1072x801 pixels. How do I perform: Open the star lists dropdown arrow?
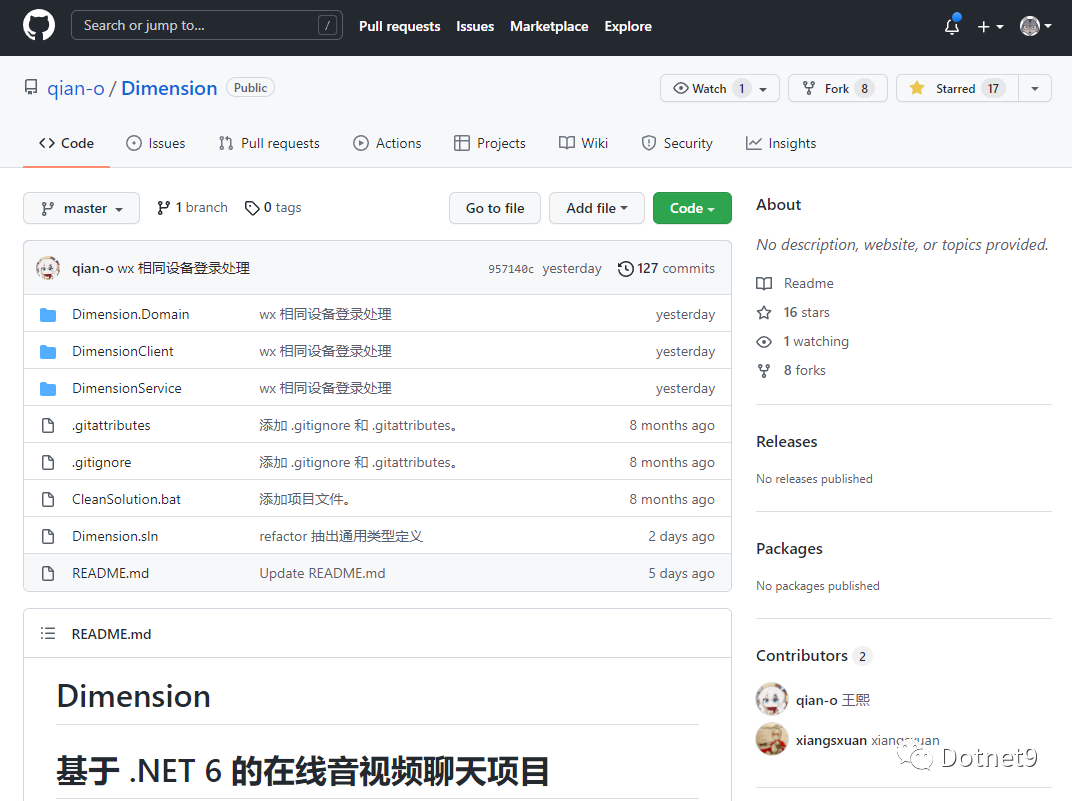pyautogui.click(x=1035, y=88)
